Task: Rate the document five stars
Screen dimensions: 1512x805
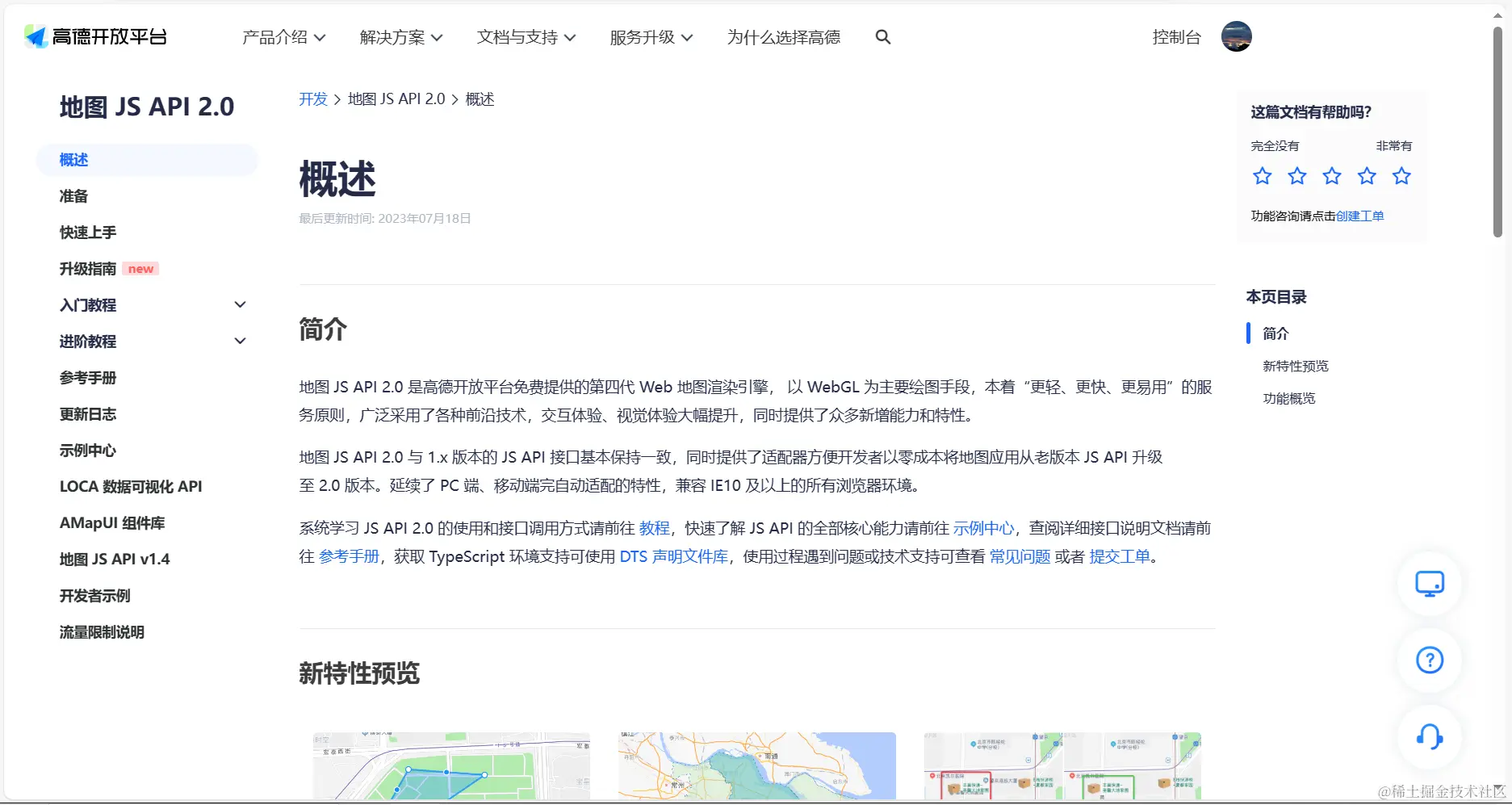Action: pos(1401,176)
